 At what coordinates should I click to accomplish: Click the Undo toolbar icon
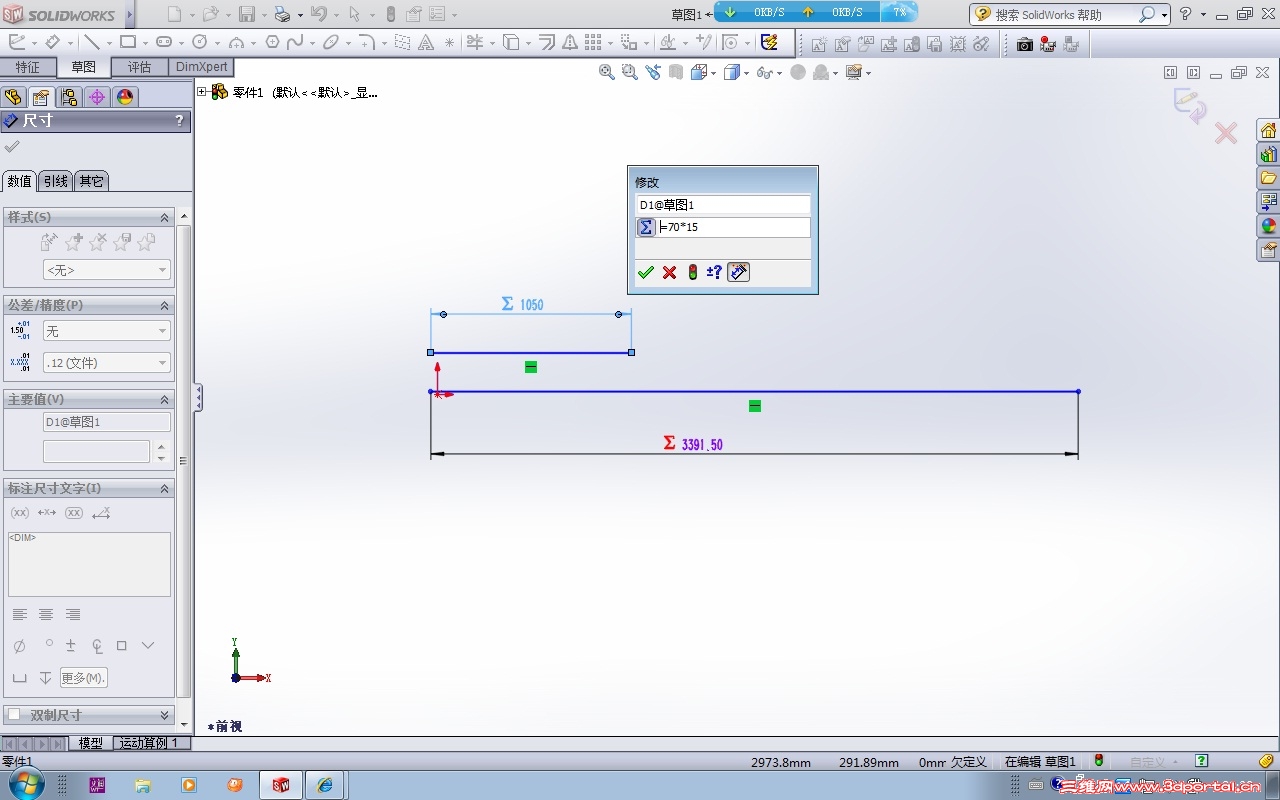click(318, 14)
